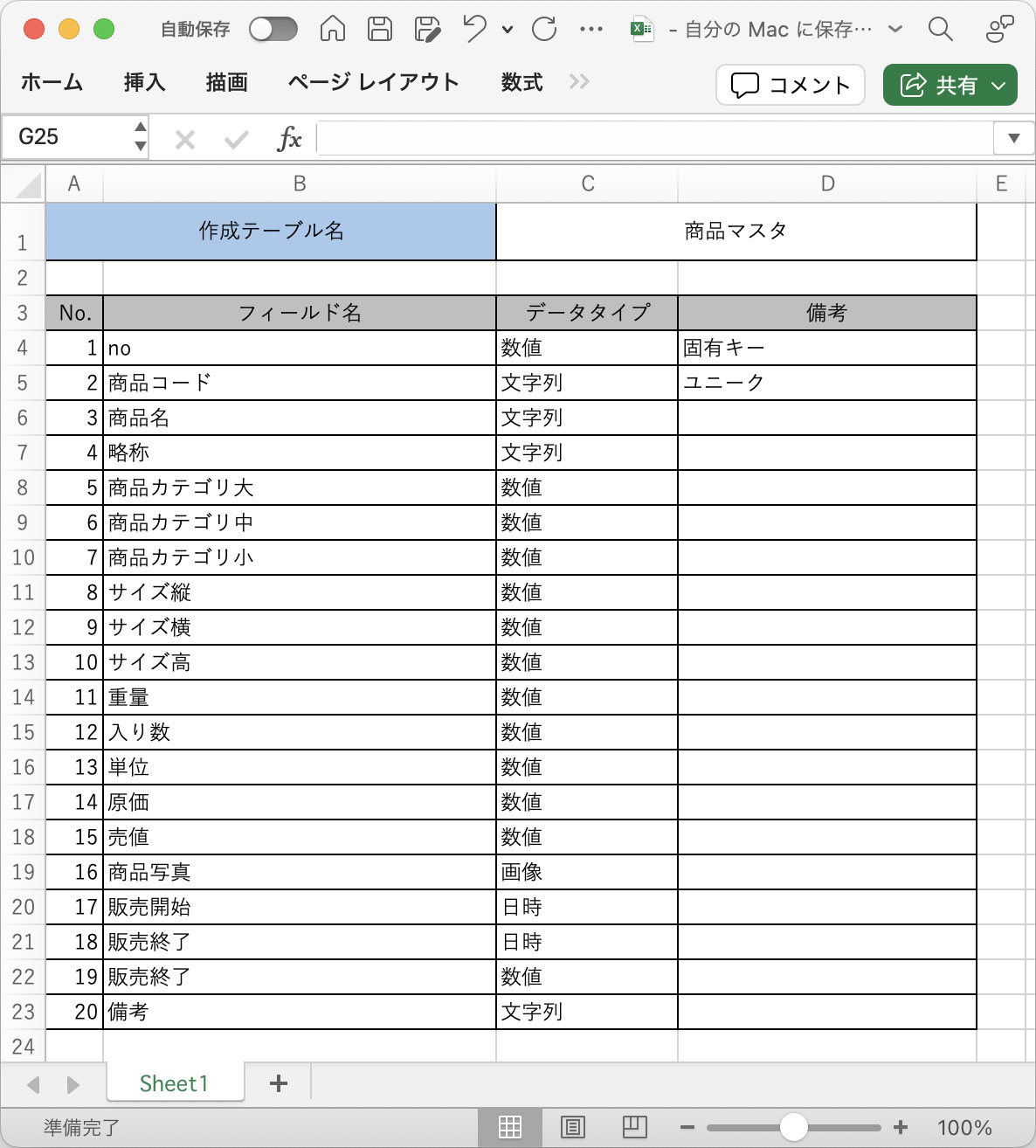Click the zoom in plus button
This screenshot has width=1036, height=1148.
pos(901,1128)
